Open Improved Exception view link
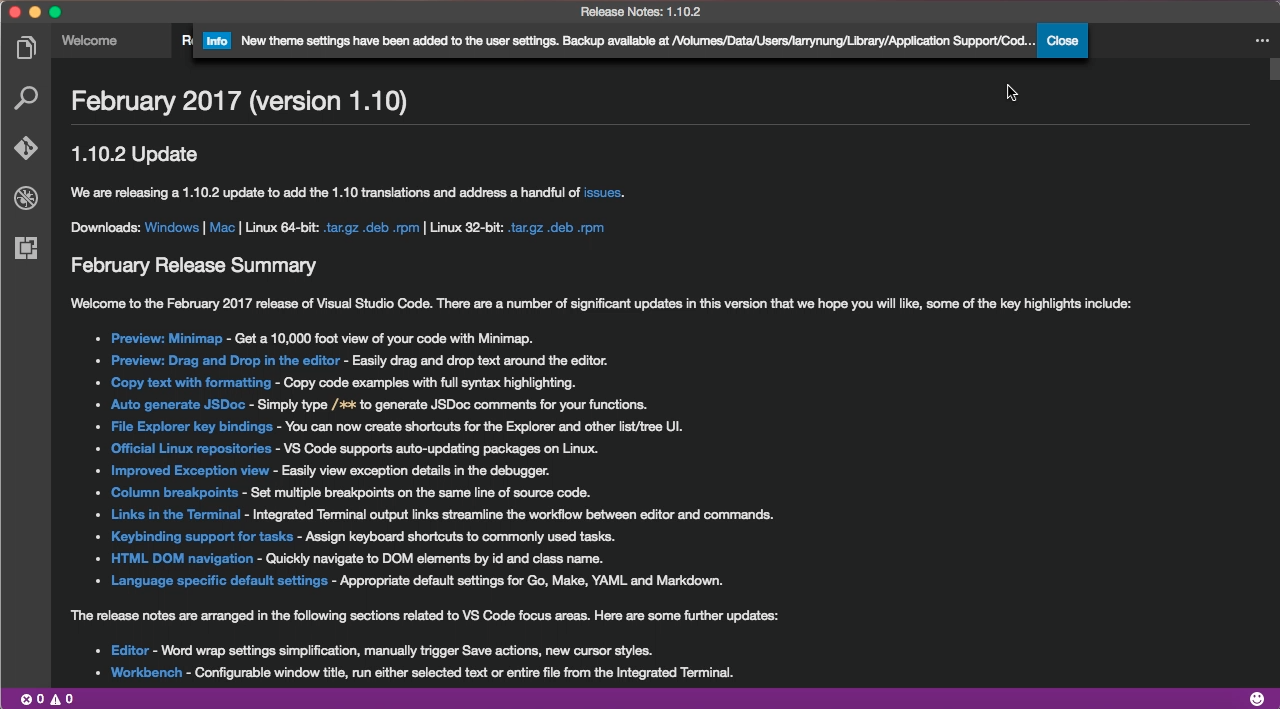The width and height of the screenshot is (1280, 709). point(190,470)
